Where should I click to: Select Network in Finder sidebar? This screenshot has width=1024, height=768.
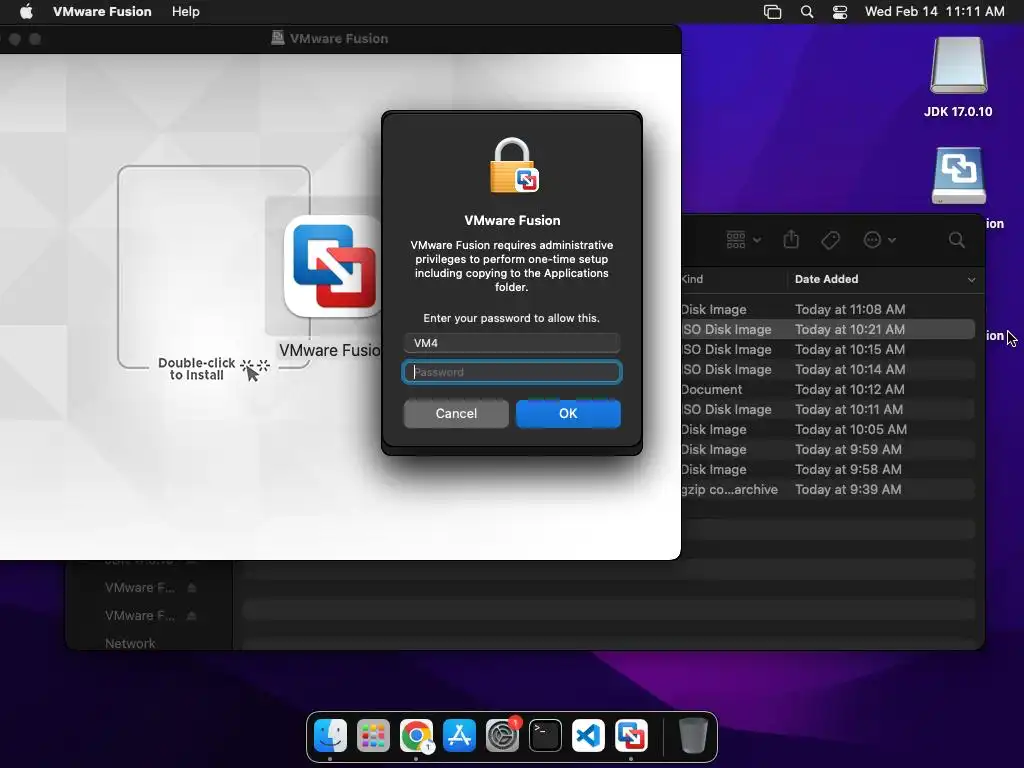coord(130,643)
